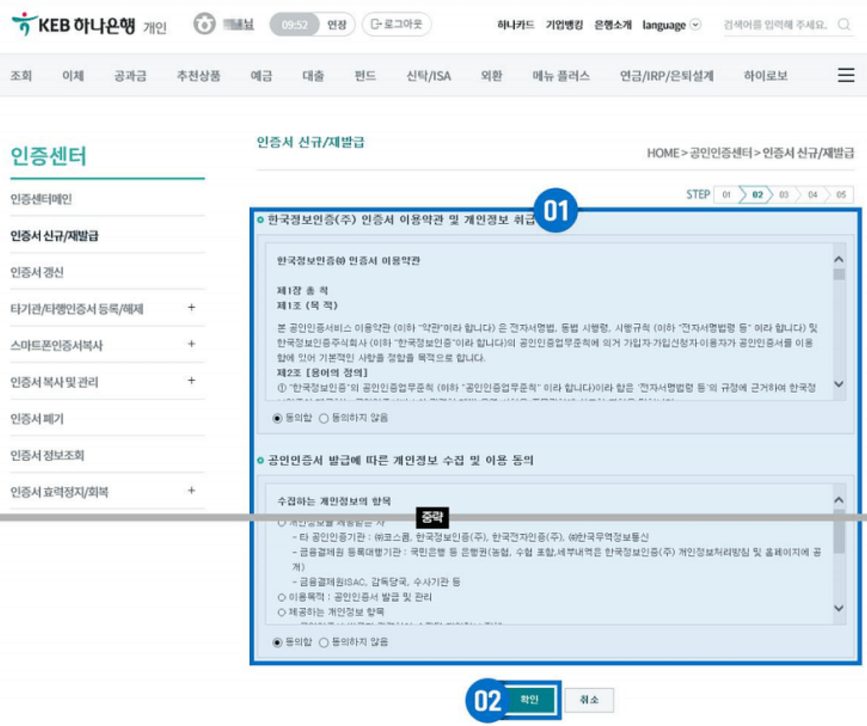Open the 신탁/ISA menu
The image size is (867, 726).
[429, 75]
